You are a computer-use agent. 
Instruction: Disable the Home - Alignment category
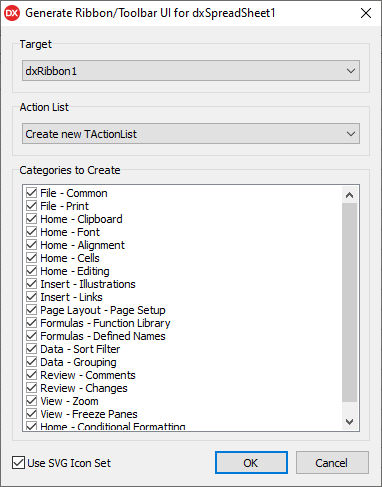click(31, 245)
